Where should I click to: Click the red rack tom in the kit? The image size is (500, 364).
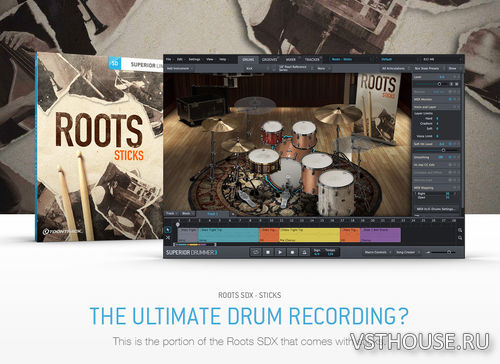pyautogui.click(x=272, y=133)
